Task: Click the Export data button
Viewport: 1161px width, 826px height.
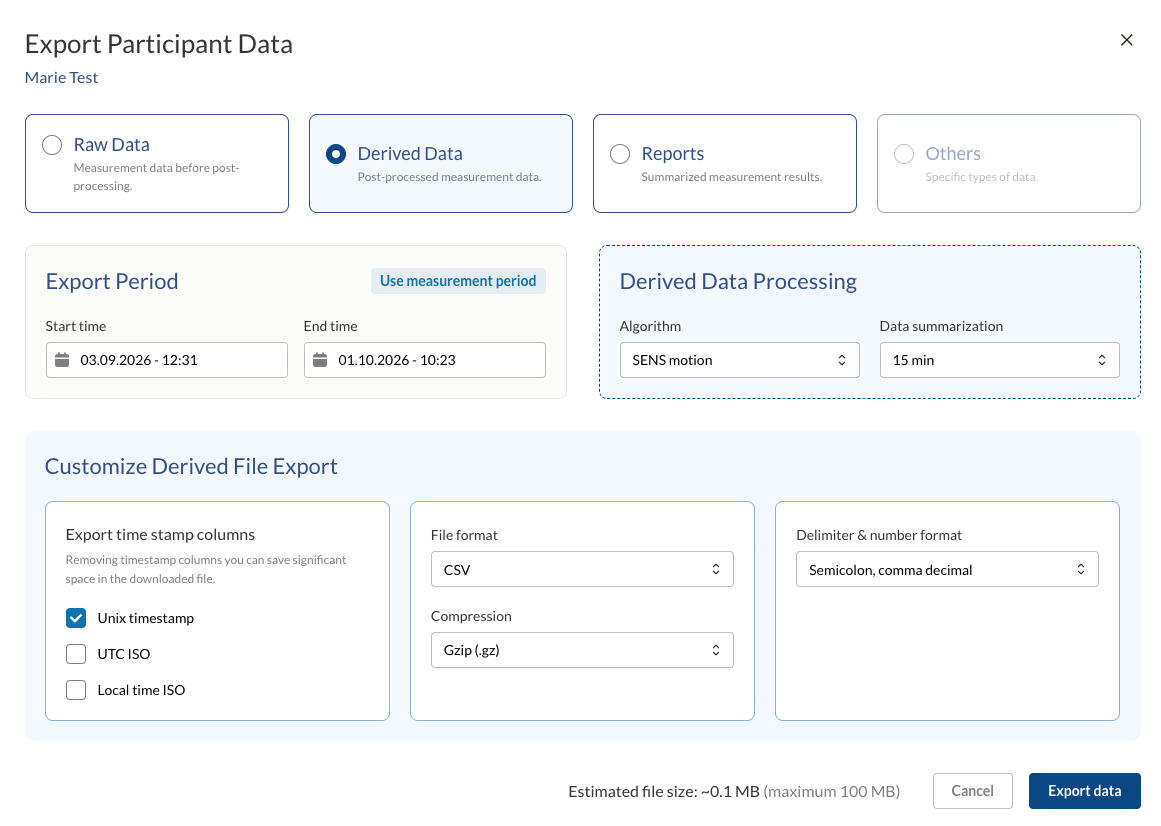Action: point(1084,791)
